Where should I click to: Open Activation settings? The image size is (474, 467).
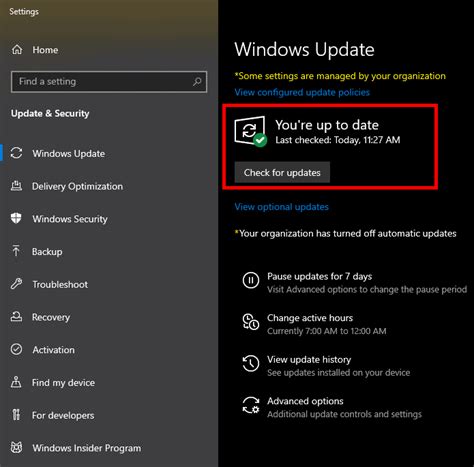pyautogui.click(x=53, y=350)
